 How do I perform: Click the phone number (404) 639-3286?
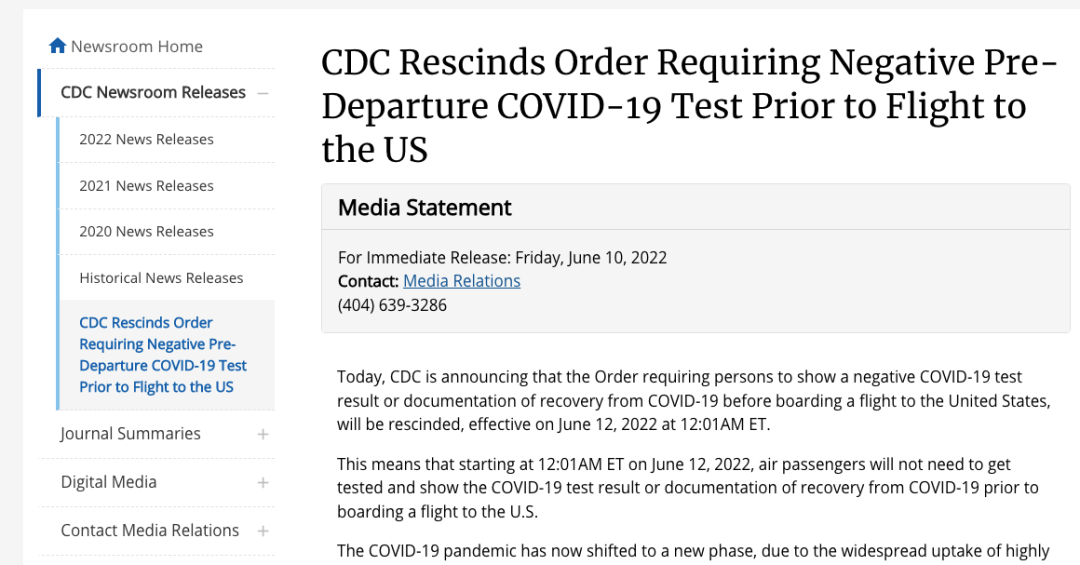pos(392,305)
